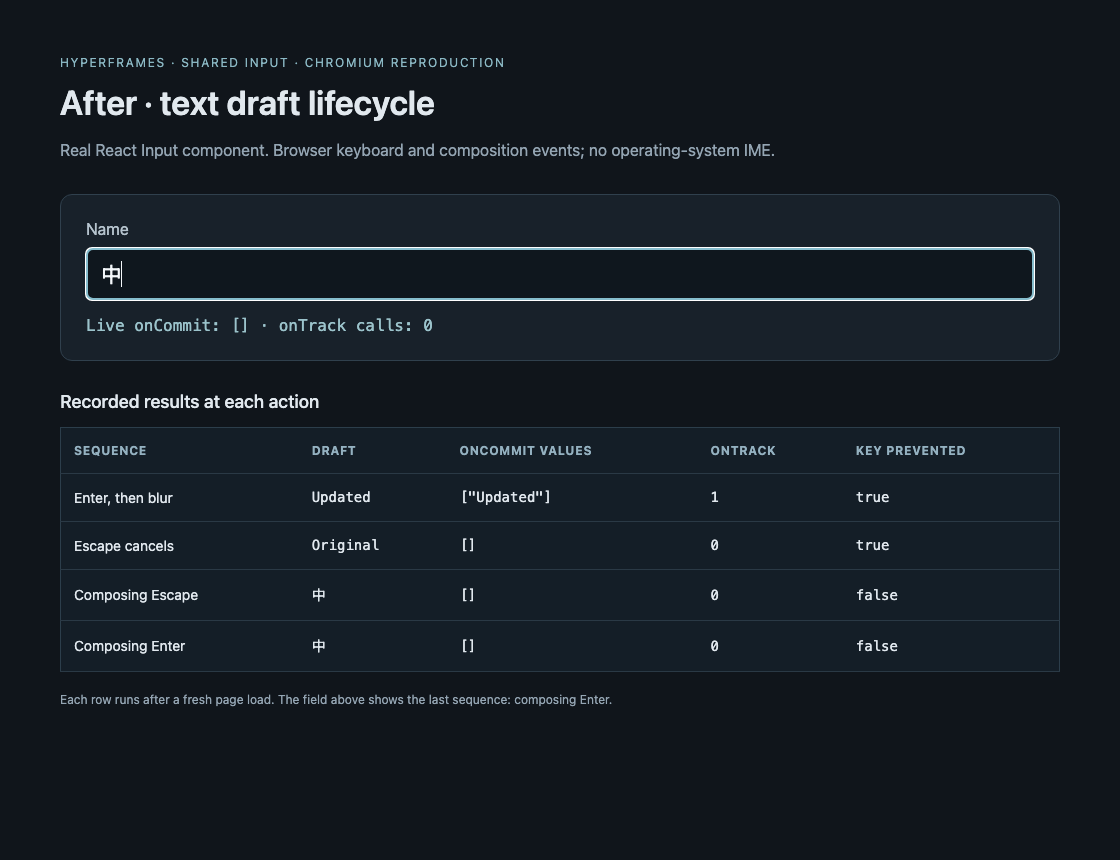Screen dimensions: 1120x860
Task: Click the ONCOMMIT VALUES column header
Action: click(x=526, y=451)
